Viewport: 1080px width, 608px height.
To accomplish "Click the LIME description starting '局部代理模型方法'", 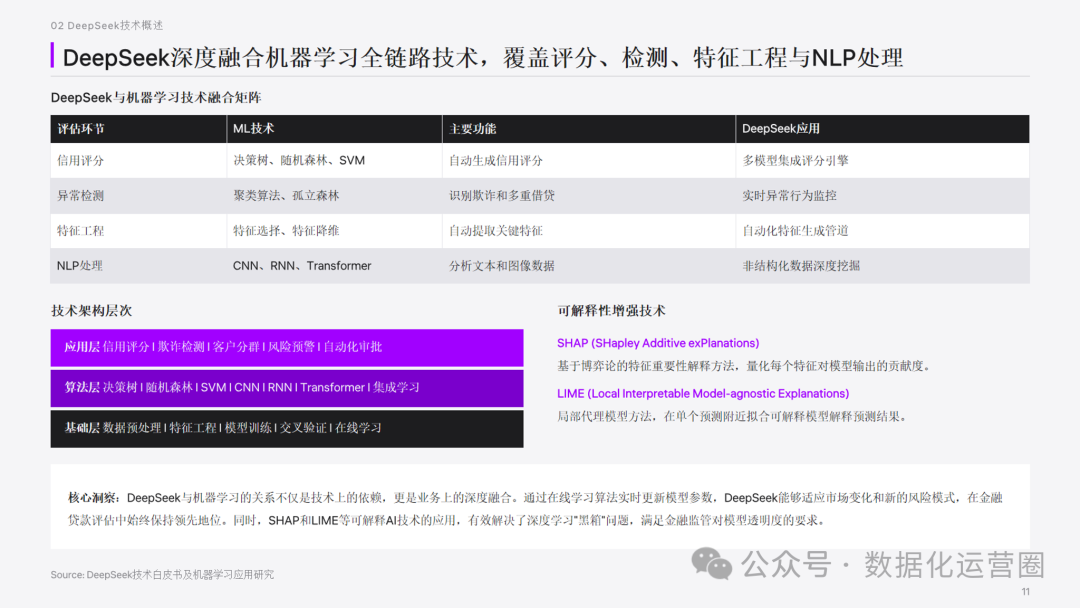I will (x=734, y=417).
